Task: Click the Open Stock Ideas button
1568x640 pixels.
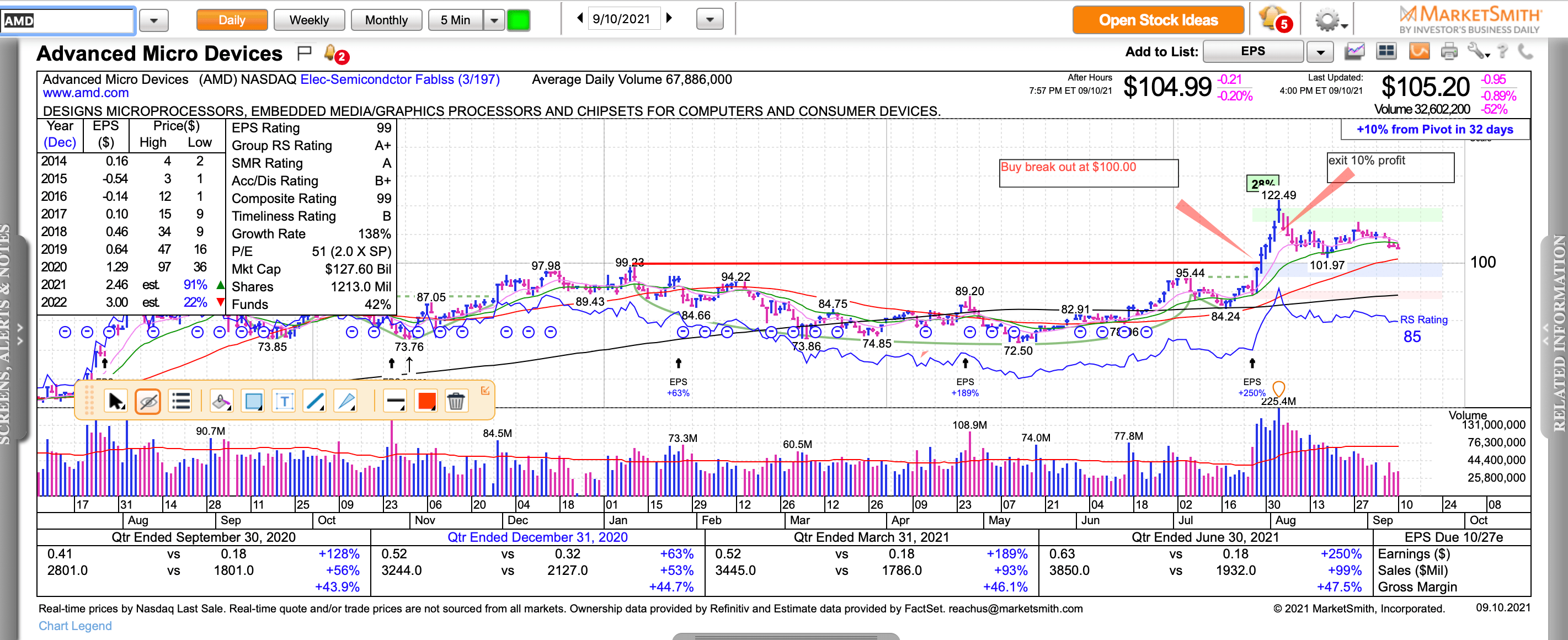Action: point(1158,20)
